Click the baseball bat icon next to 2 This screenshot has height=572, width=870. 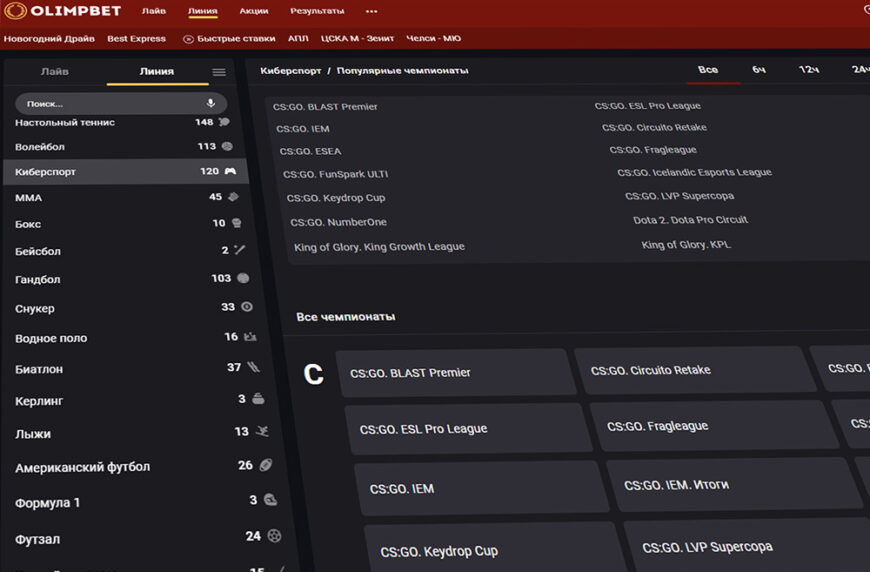(240, 250)
